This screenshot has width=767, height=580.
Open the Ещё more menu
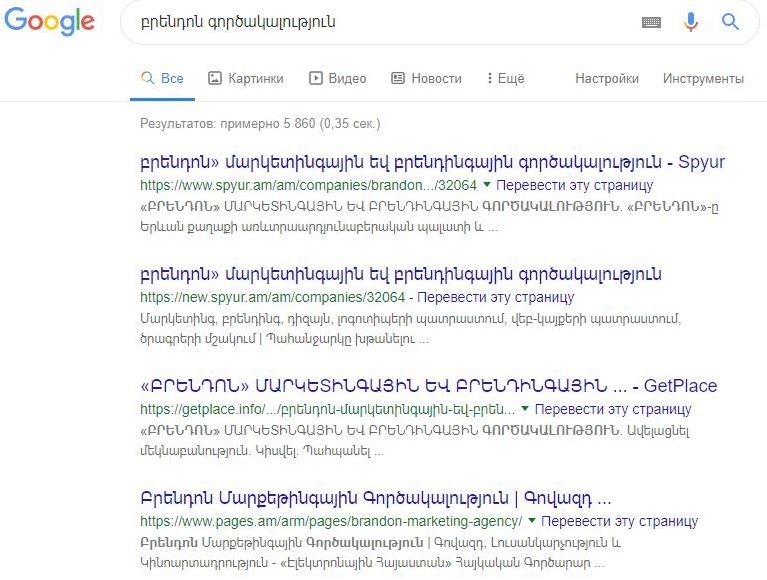click(505, 78)
